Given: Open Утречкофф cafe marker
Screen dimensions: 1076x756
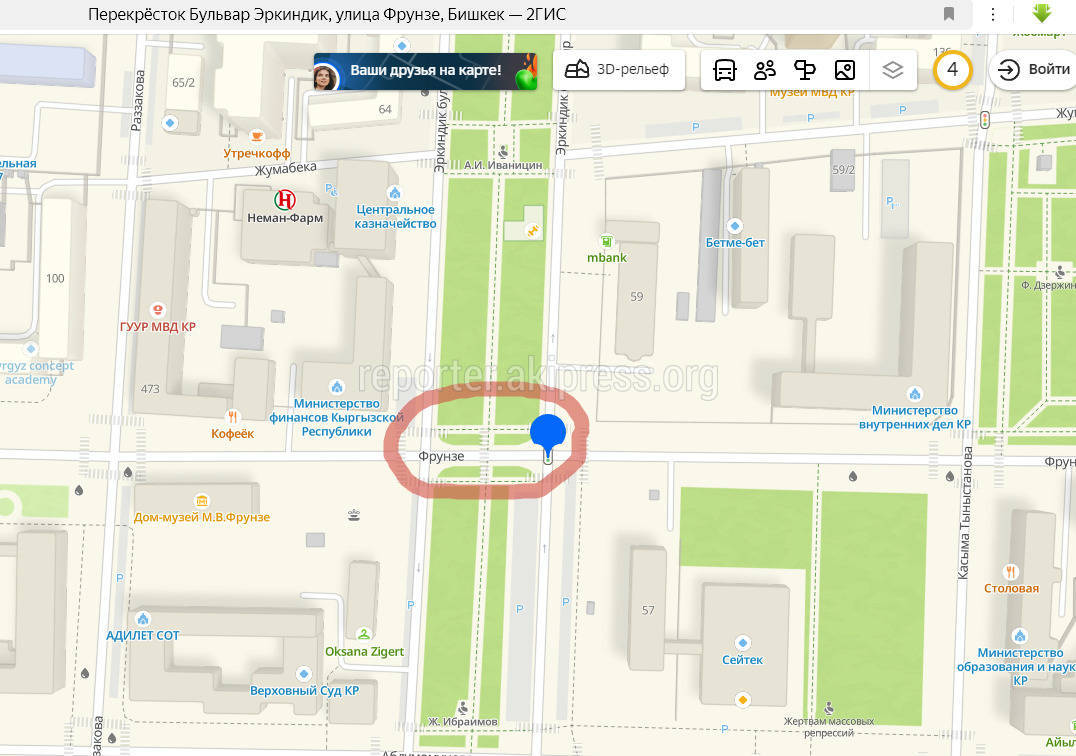Looking at the screenshot, I should point(257,136).
